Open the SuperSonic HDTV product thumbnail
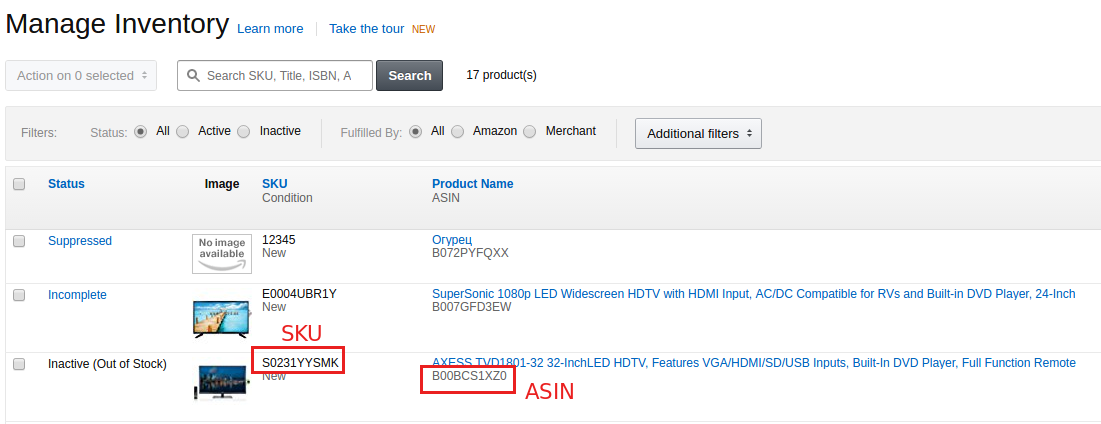Image resolution: width=1101 pixels, height=424 pixels. pyautogui.click(x=222, y=319)
